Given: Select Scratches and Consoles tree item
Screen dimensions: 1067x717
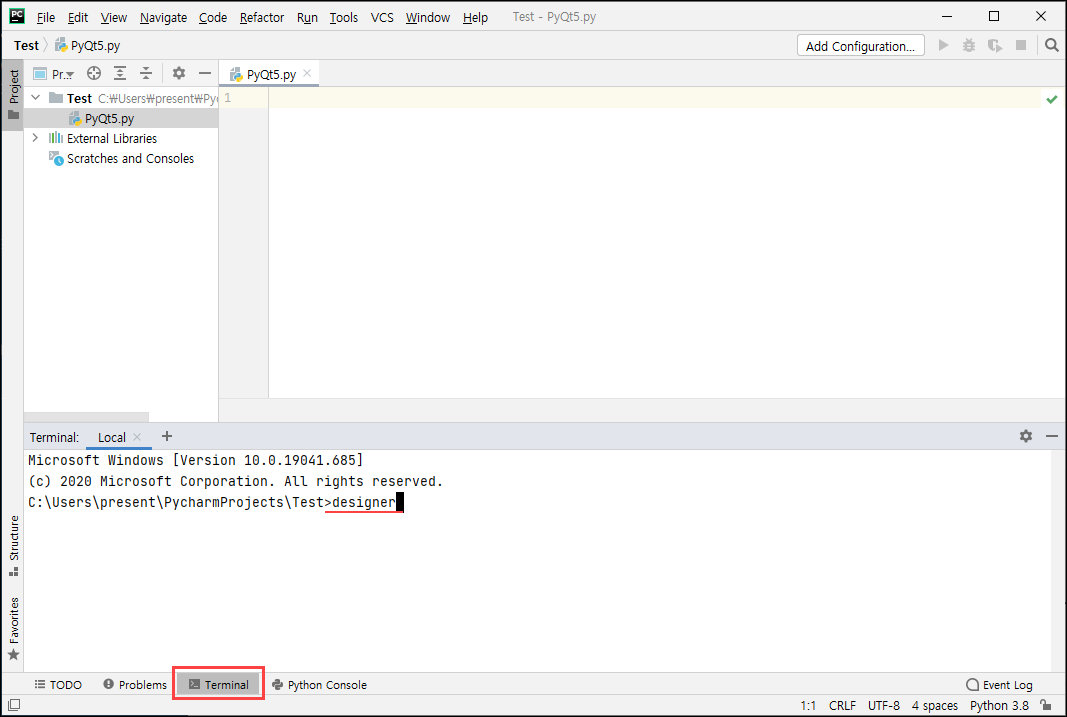Looking at the screenshot, I should tap(121, 159).
